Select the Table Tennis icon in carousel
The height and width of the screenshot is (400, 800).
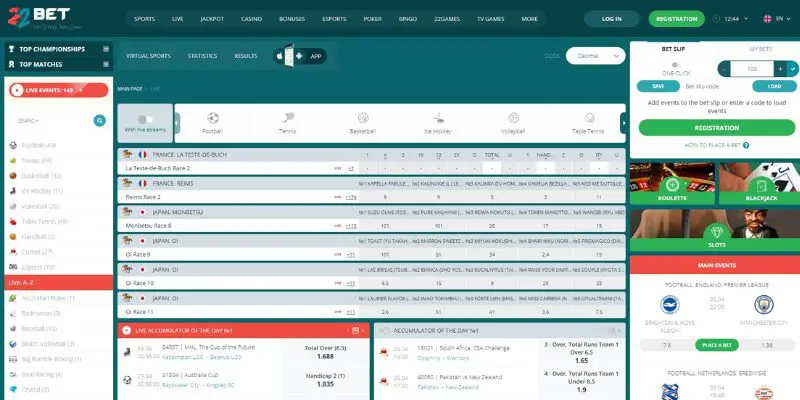point(589,118)
